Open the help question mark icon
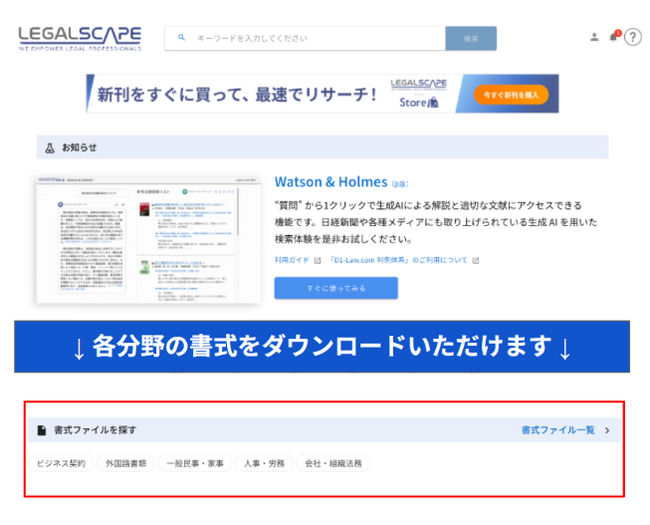 [633, 37]
